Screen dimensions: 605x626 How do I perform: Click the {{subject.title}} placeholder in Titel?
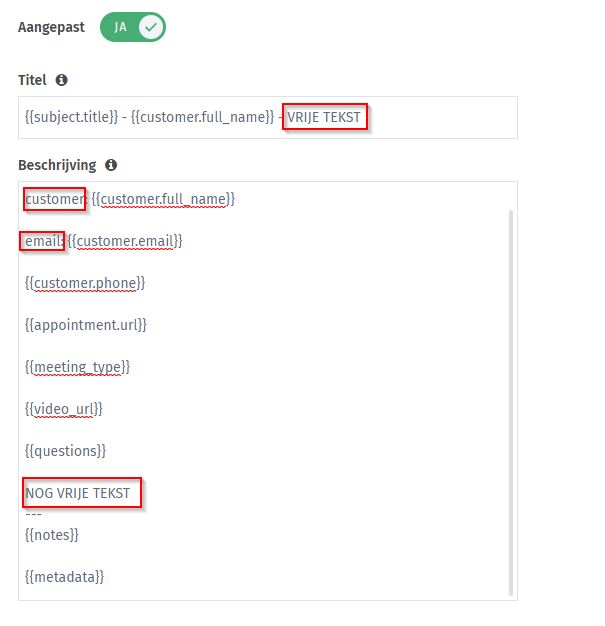71,117
